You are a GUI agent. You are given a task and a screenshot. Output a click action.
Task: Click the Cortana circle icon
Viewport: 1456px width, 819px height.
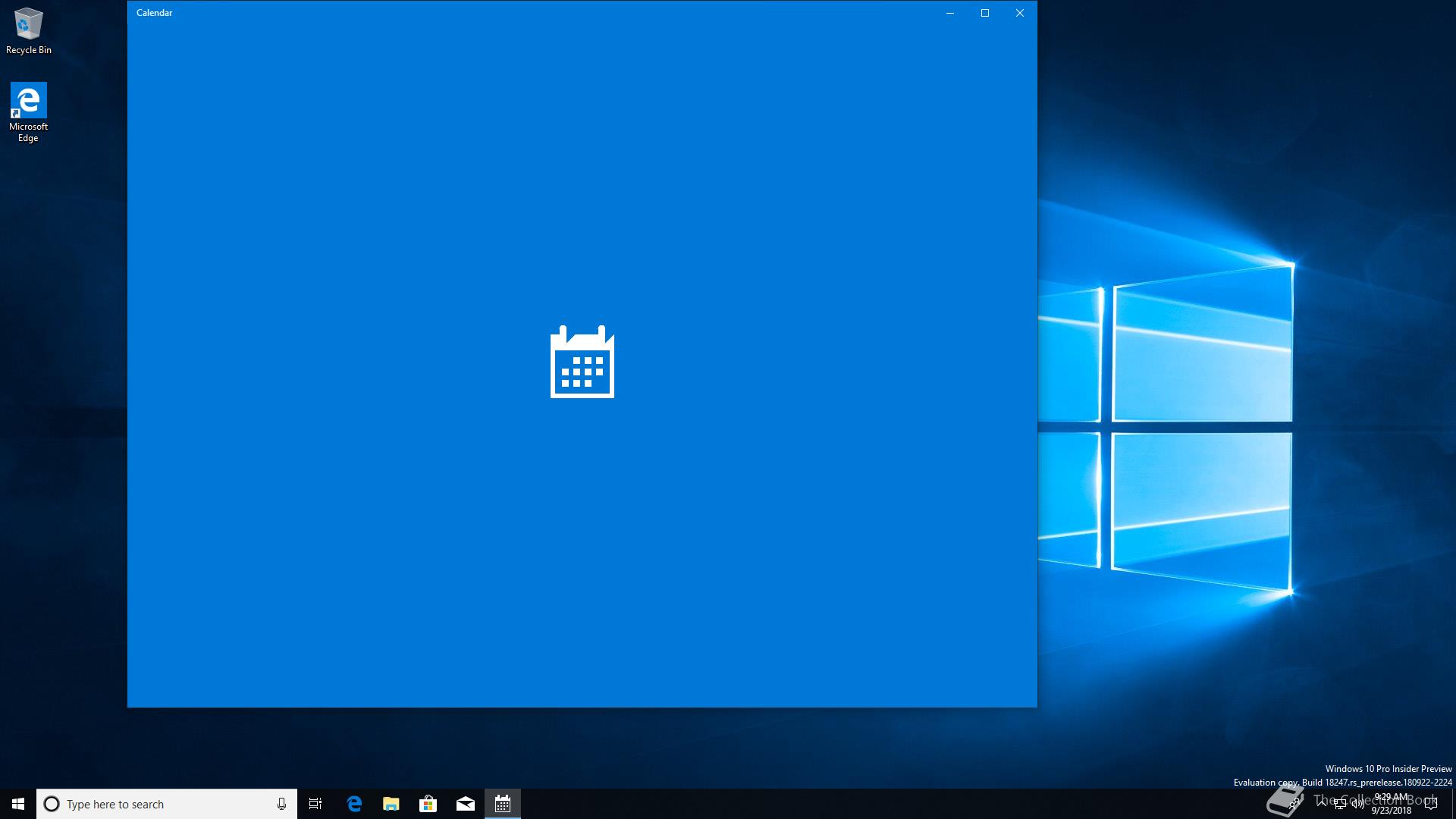[52, 804]
